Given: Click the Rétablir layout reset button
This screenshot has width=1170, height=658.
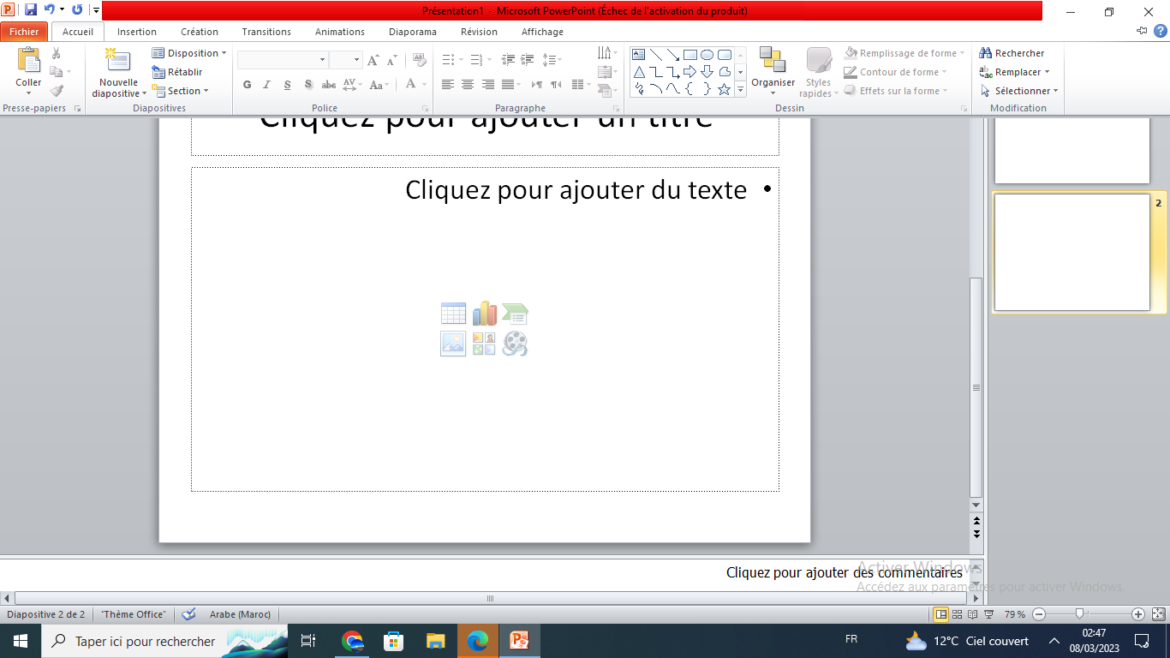Looking at the screenshot, I should (177, 72).
